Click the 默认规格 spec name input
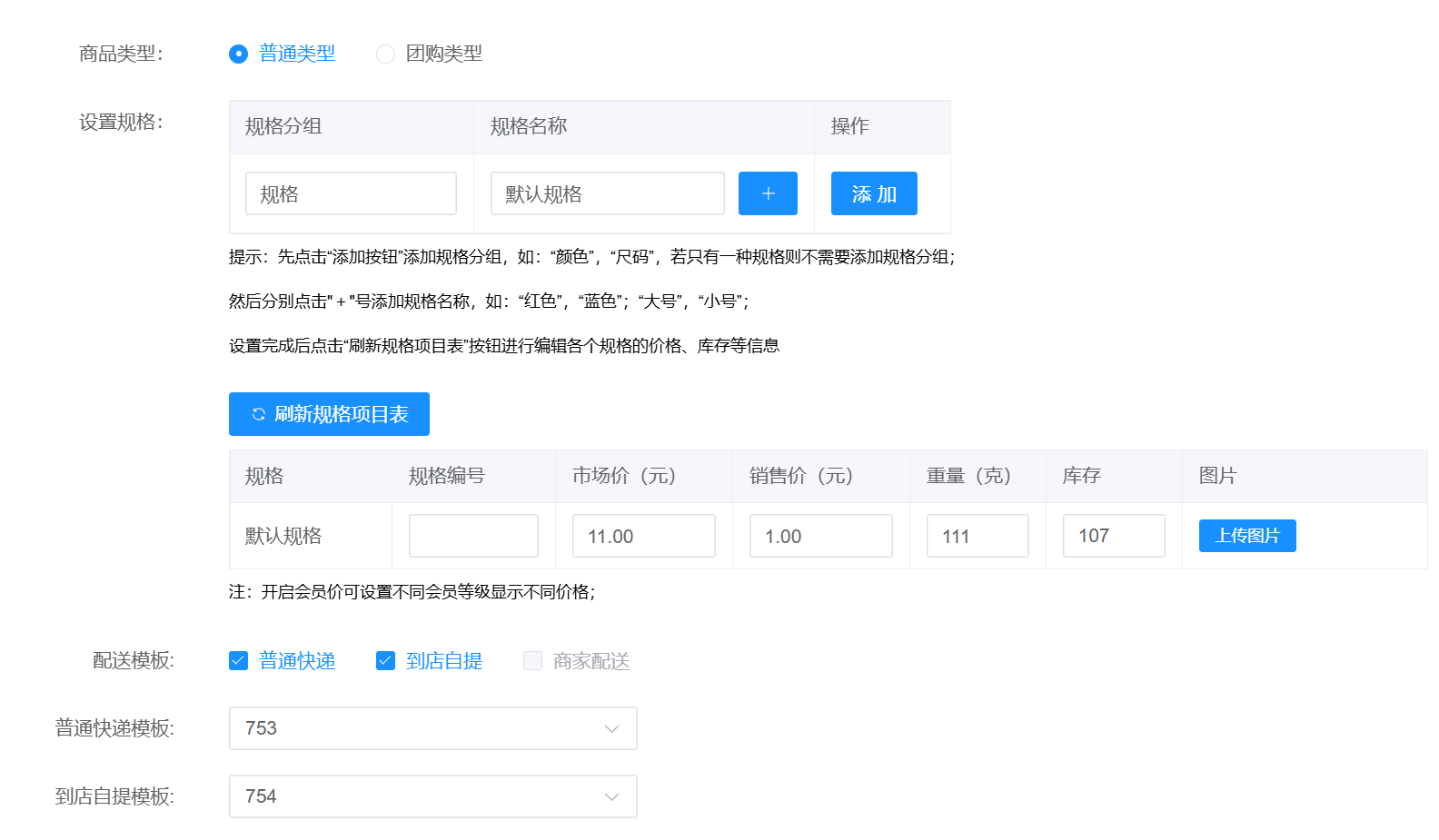Screen dimensions: 1439x840 (607, 193)
